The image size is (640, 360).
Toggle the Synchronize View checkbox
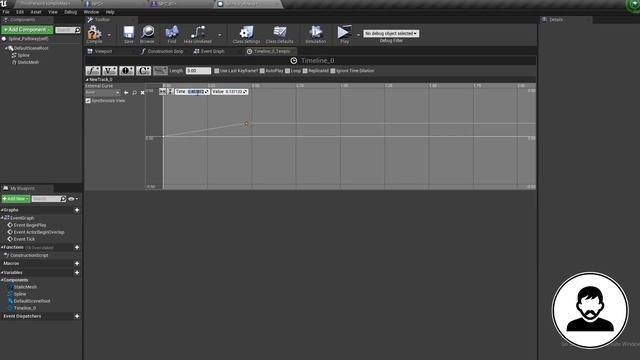pos(88,101)
